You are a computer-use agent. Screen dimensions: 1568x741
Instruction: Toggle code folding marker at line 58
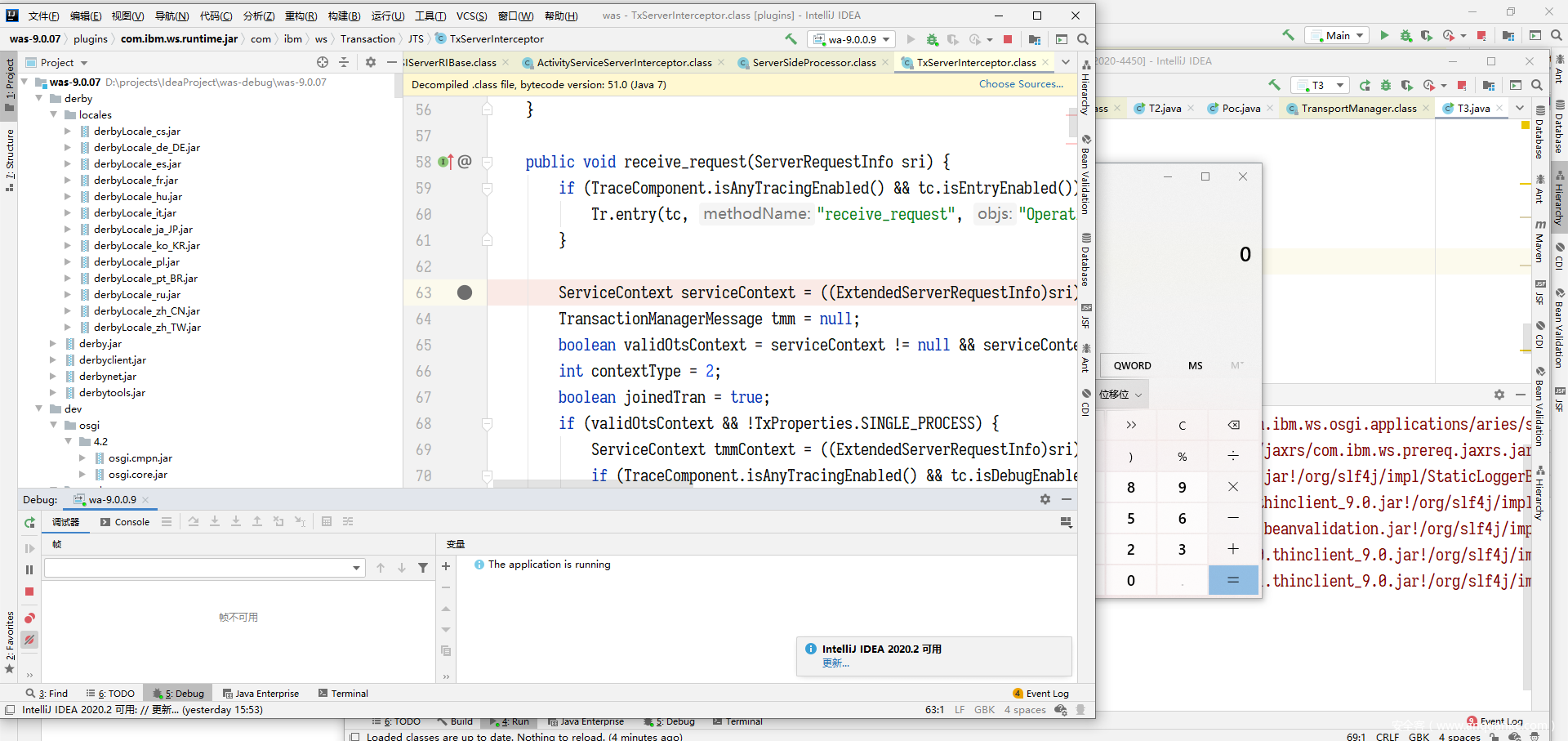(488, 162)
